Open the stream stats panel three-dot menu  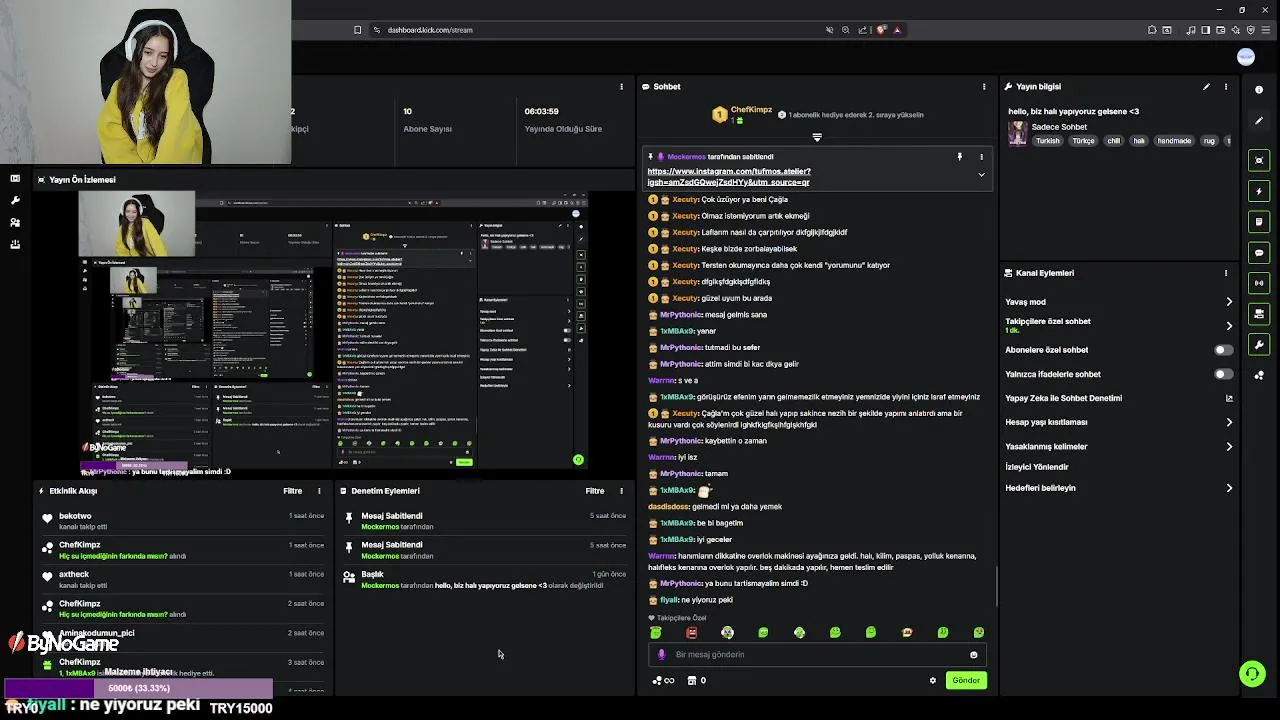click(621, 87)
